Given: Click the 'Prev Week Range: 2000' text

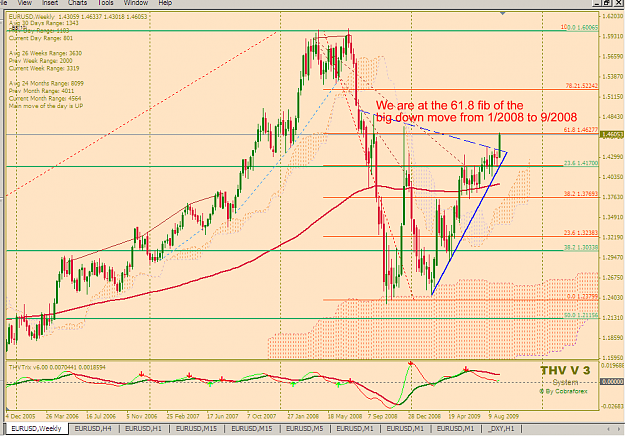Looking at the screenshot, I should pos(41,61).
